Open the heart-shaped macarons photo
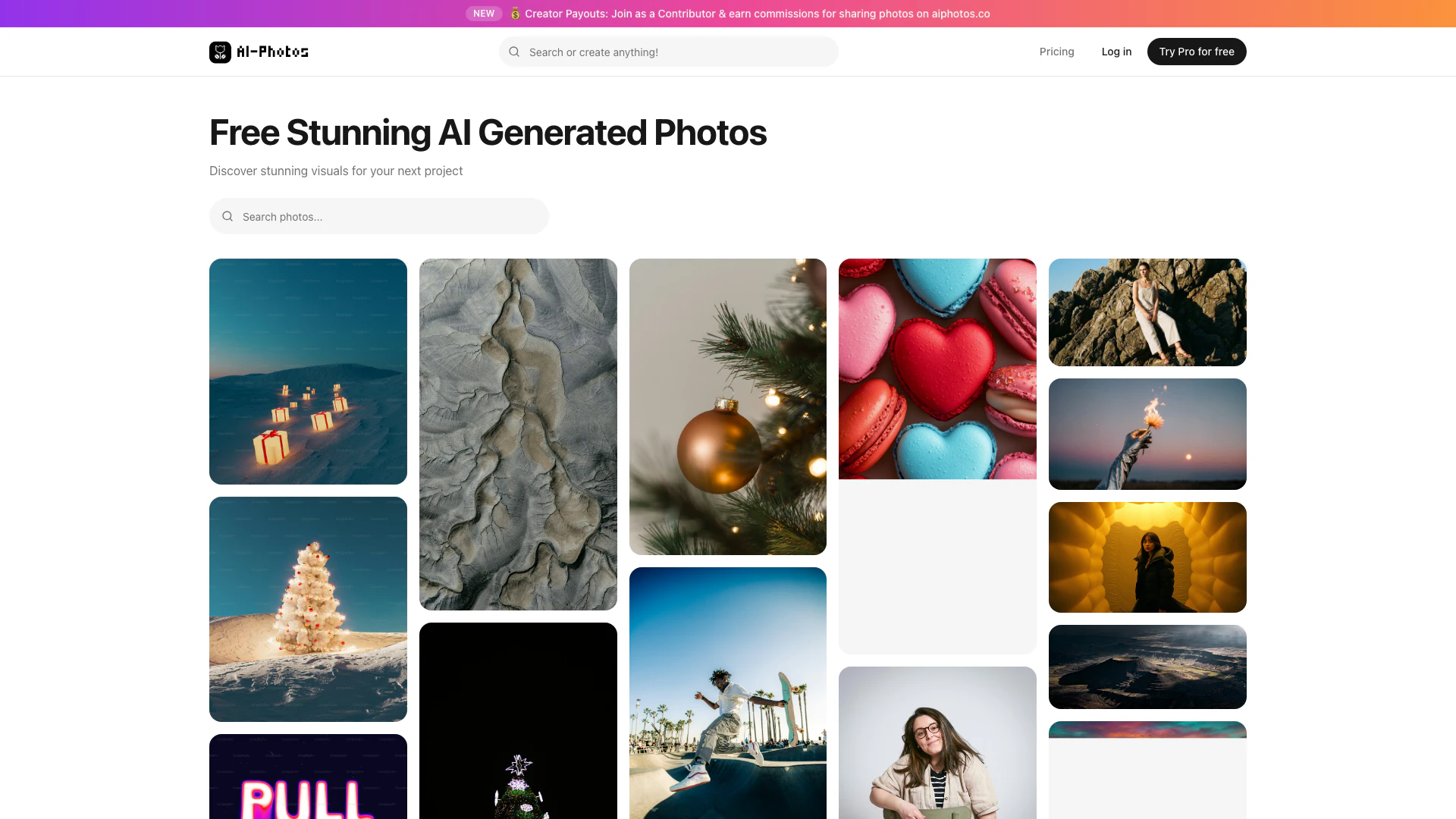This screenshot has height=819, width=1456. click(937, 369)
